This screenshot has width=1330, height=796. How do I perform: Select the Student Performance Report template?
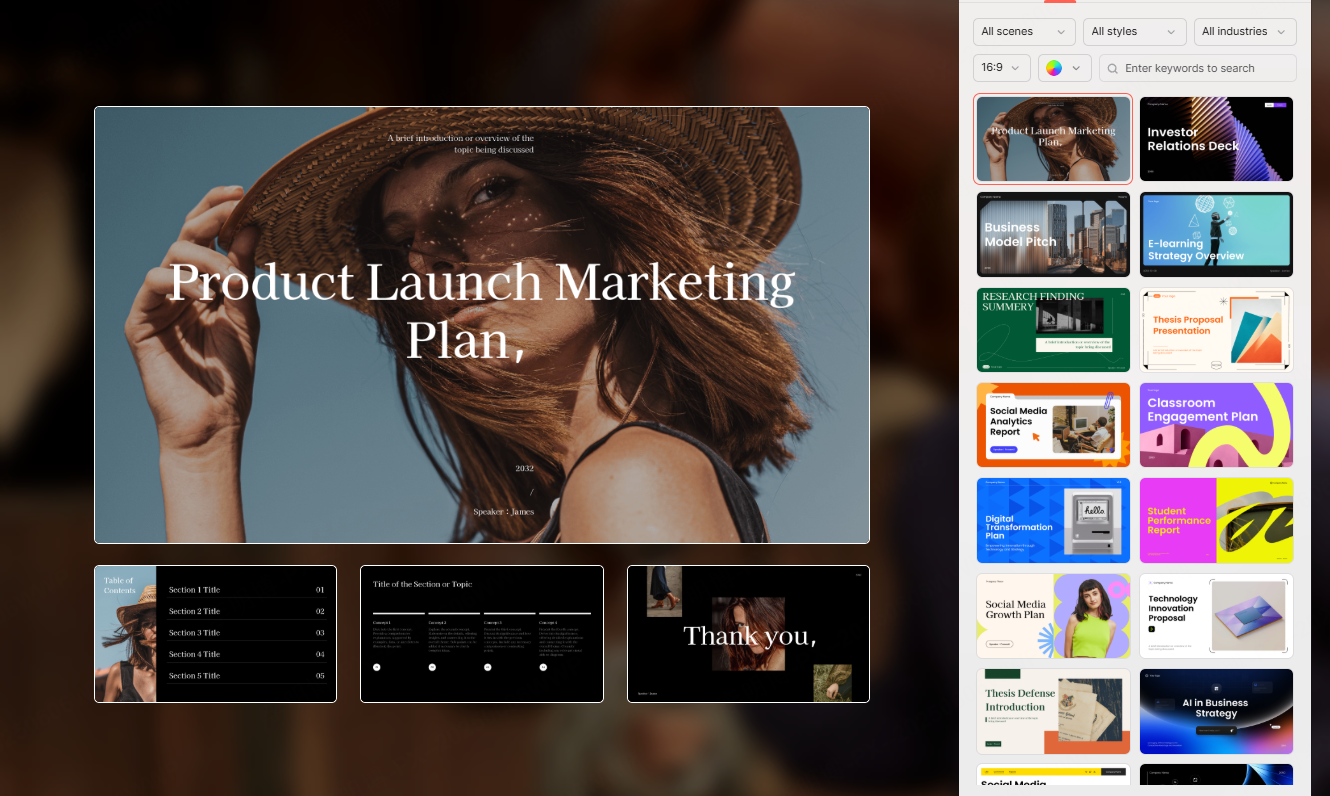tap(1216, 520)
